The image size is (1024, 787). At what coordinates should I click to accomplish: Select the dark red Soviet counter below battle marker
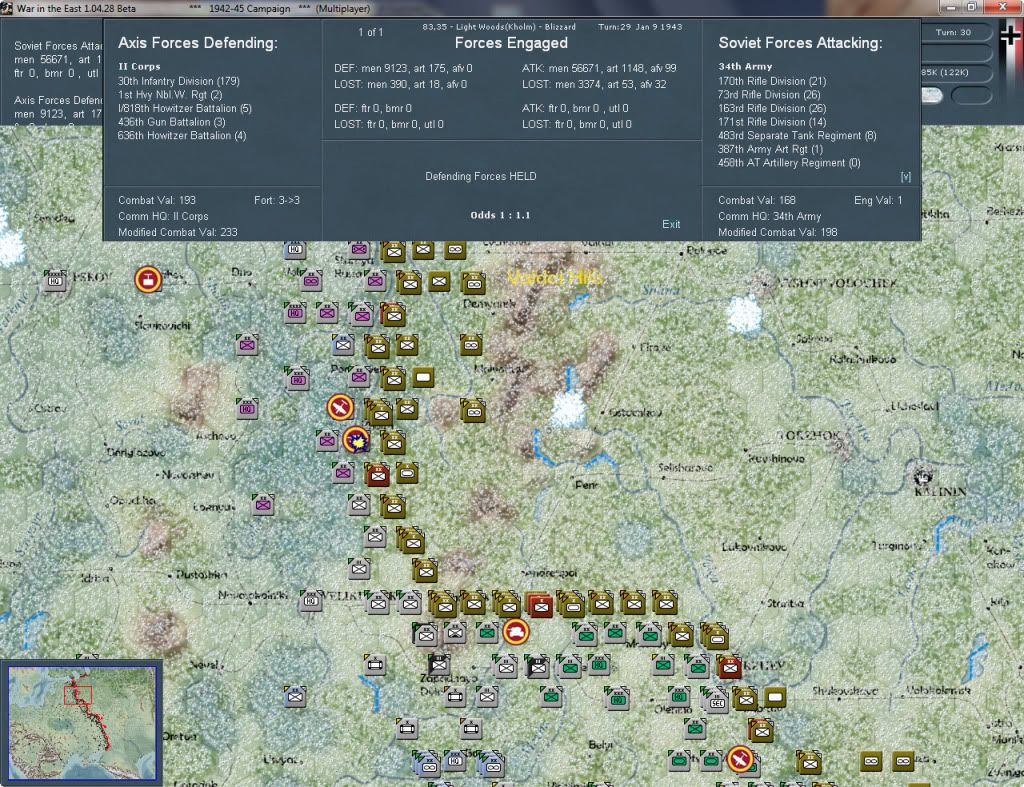click(377, 475)
